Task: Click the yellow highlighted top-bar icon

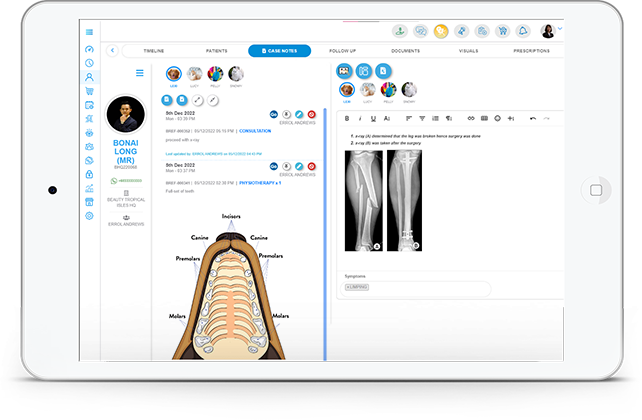Action: pos(441,31)
